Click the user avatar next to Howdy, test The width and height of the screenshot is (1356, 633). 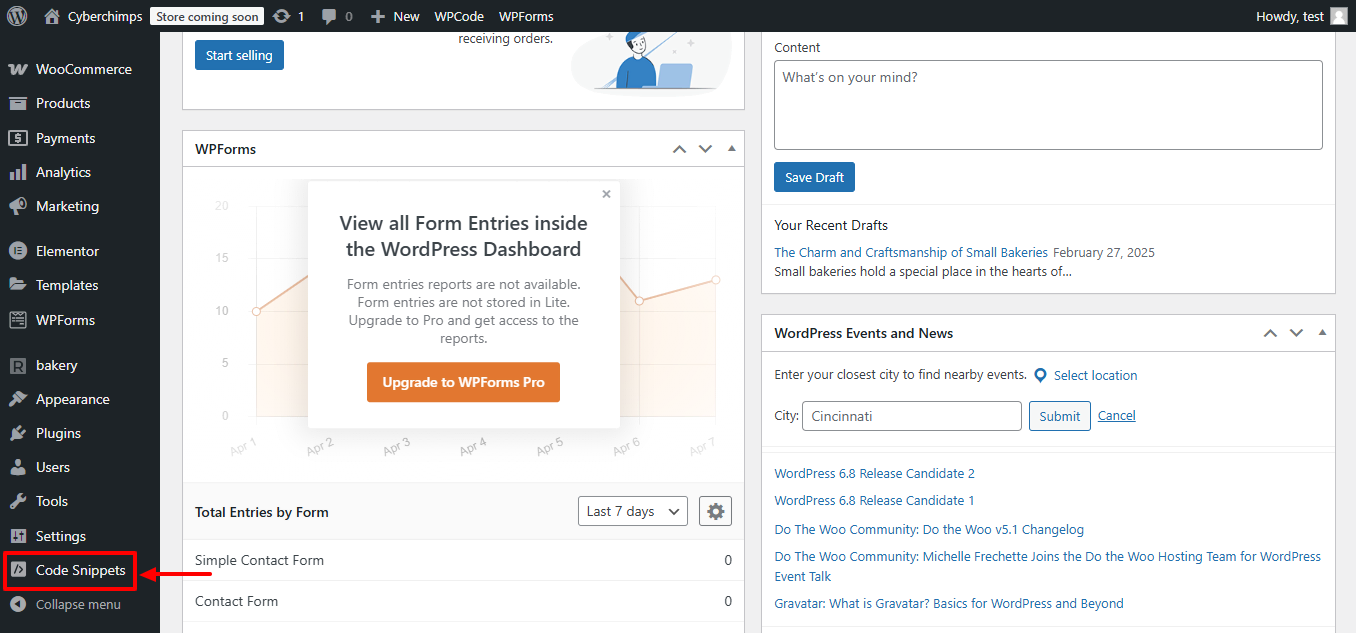[x=1338, y=16]
